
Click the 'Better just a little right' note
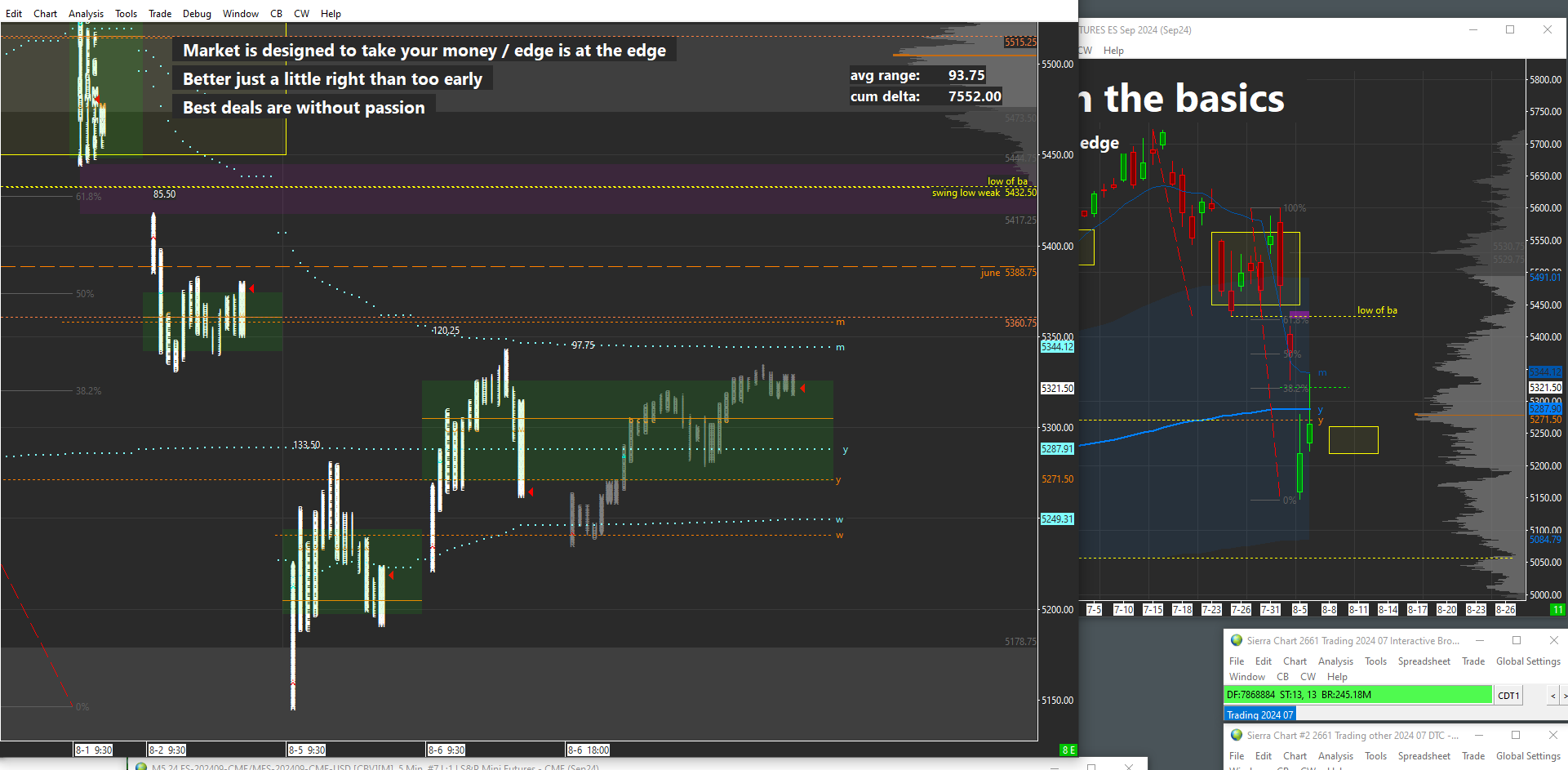click(332, 79)
